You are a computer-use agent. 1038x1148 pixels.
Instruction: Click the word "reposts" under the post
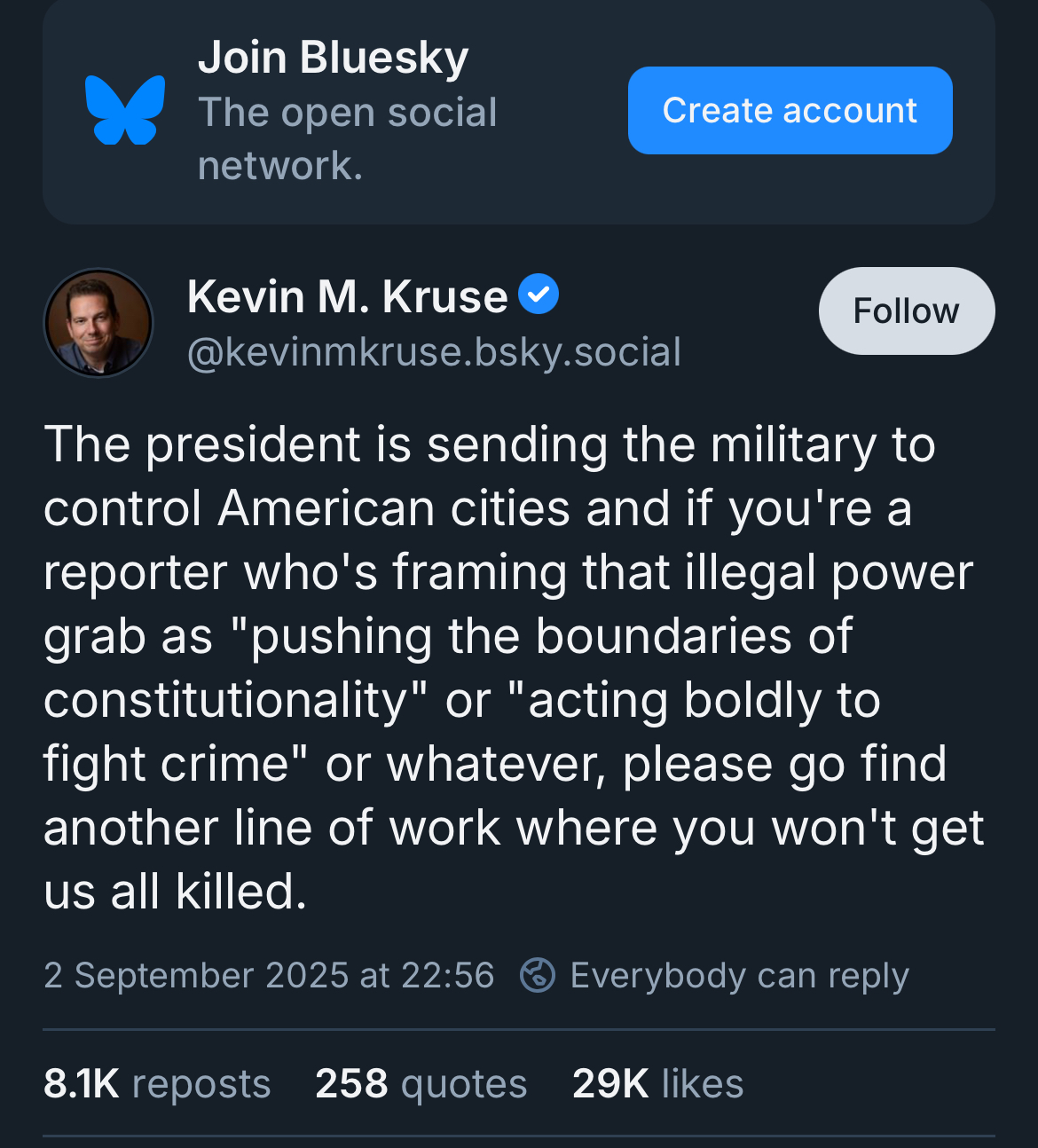pos(201,1084)
